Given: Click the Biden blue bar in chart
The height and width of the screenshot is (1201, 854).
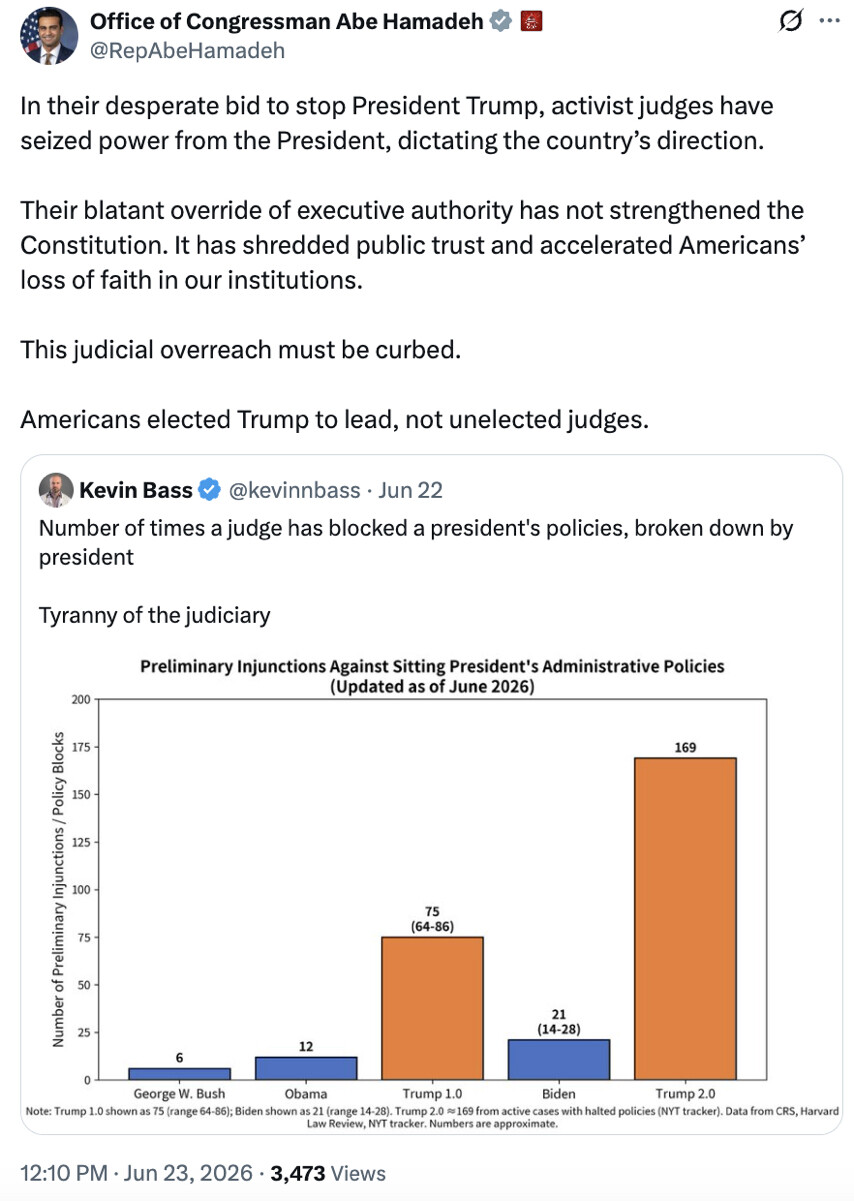Looking at the screenshot, I should tap(558, 1060).
